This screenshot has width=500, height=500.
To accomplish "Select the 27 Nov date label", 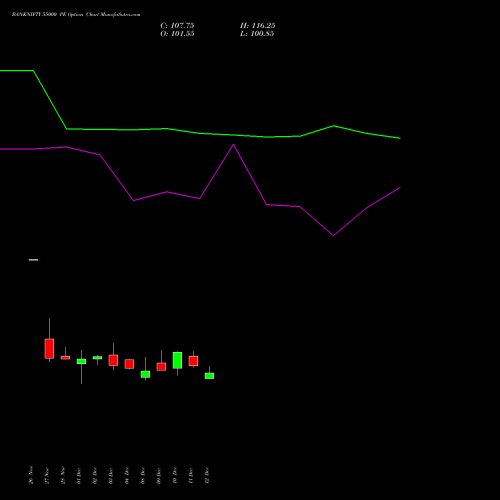I will pos(47,475).
